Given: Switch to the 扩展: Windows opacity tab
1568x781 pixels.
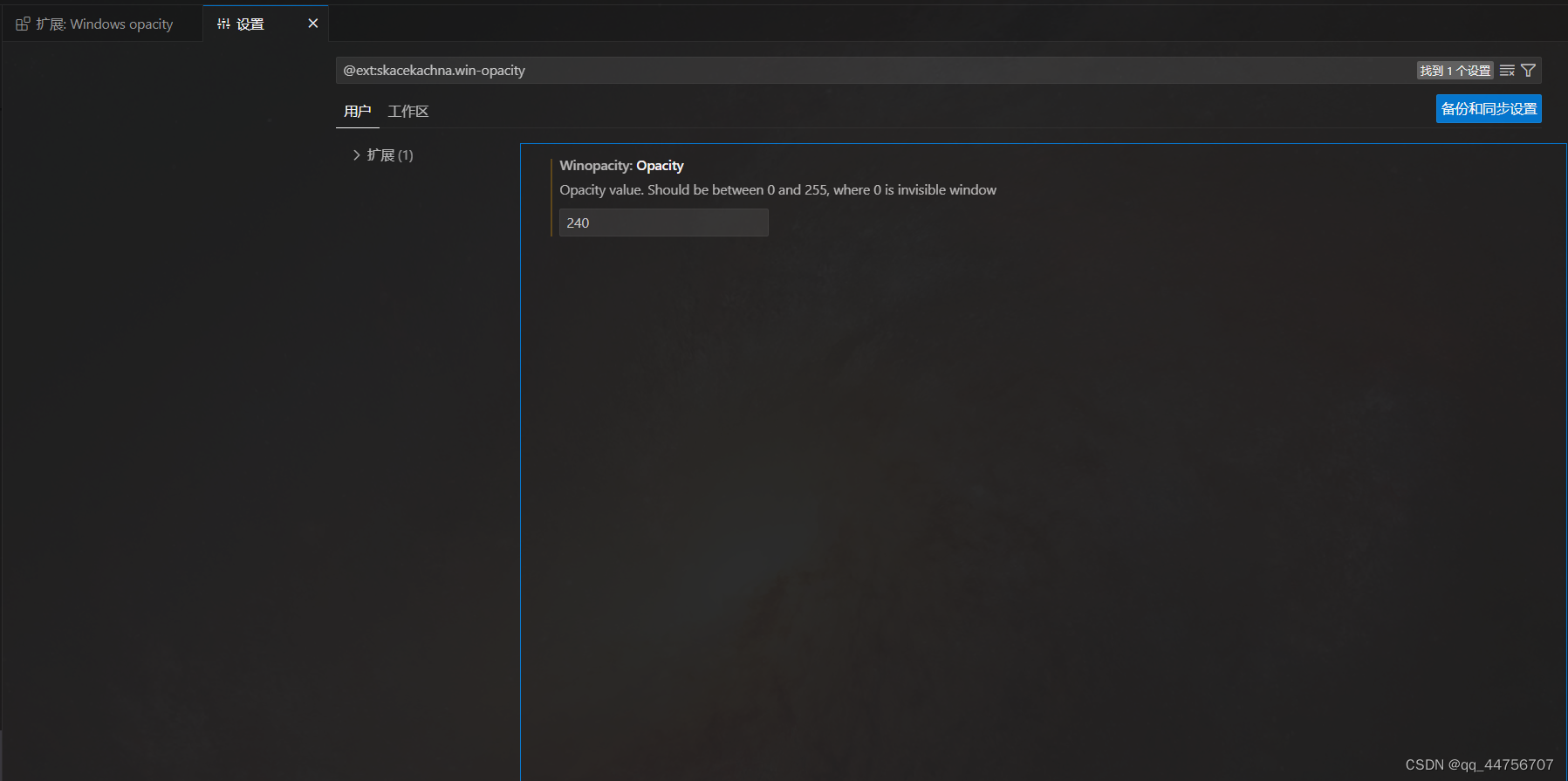Looking at the screenshot, I should tap(103, 24).
